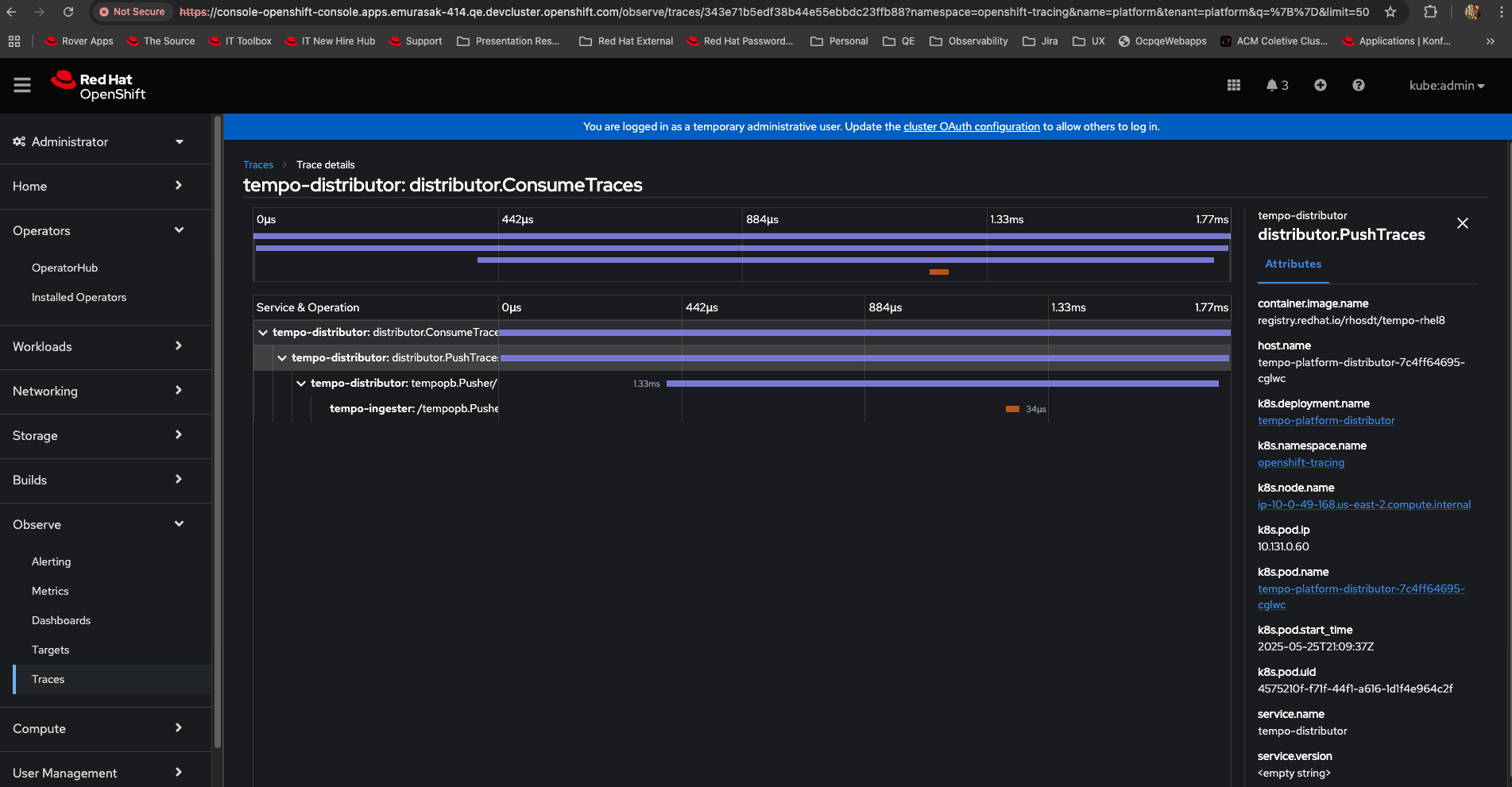The image size is (1512, 787).
Task: Click the sidebar vertical scrollbar
Action: click(218, 433)
